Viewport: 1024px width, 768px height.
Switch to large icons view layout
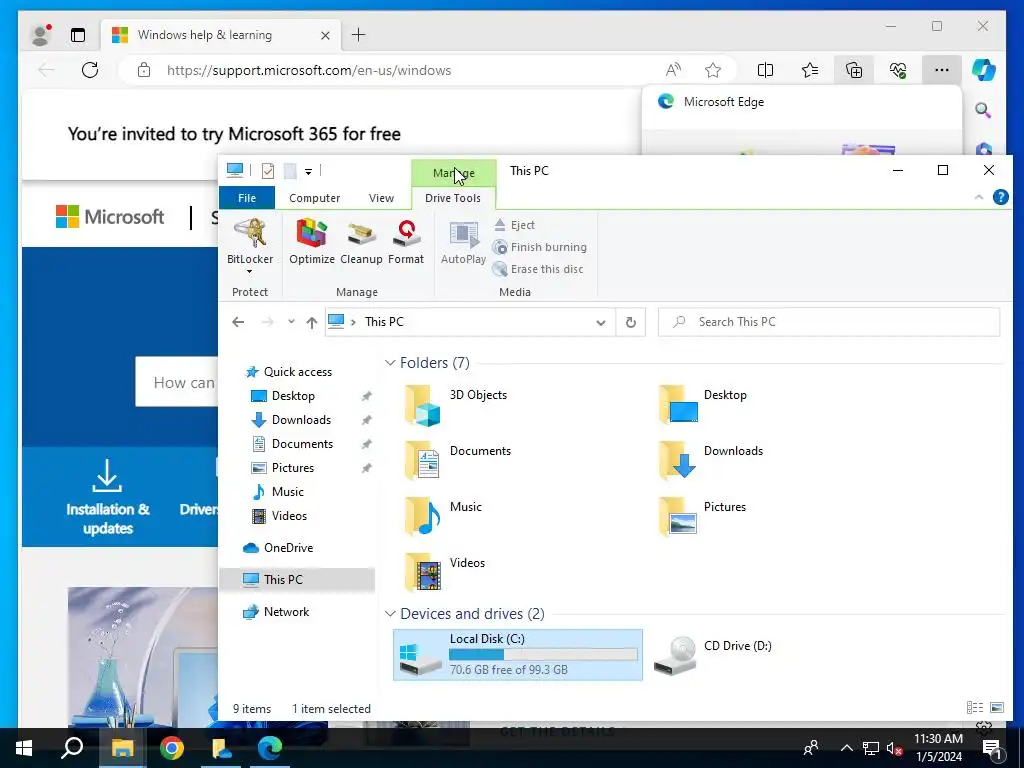[x=997, y=707]
